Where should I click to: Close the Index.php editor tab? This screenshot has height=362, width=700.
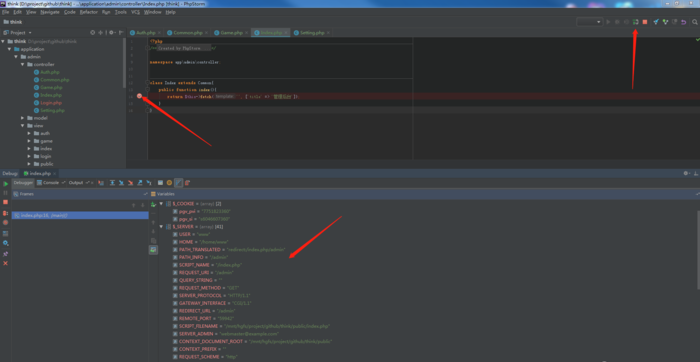click(x=286, y=33)
